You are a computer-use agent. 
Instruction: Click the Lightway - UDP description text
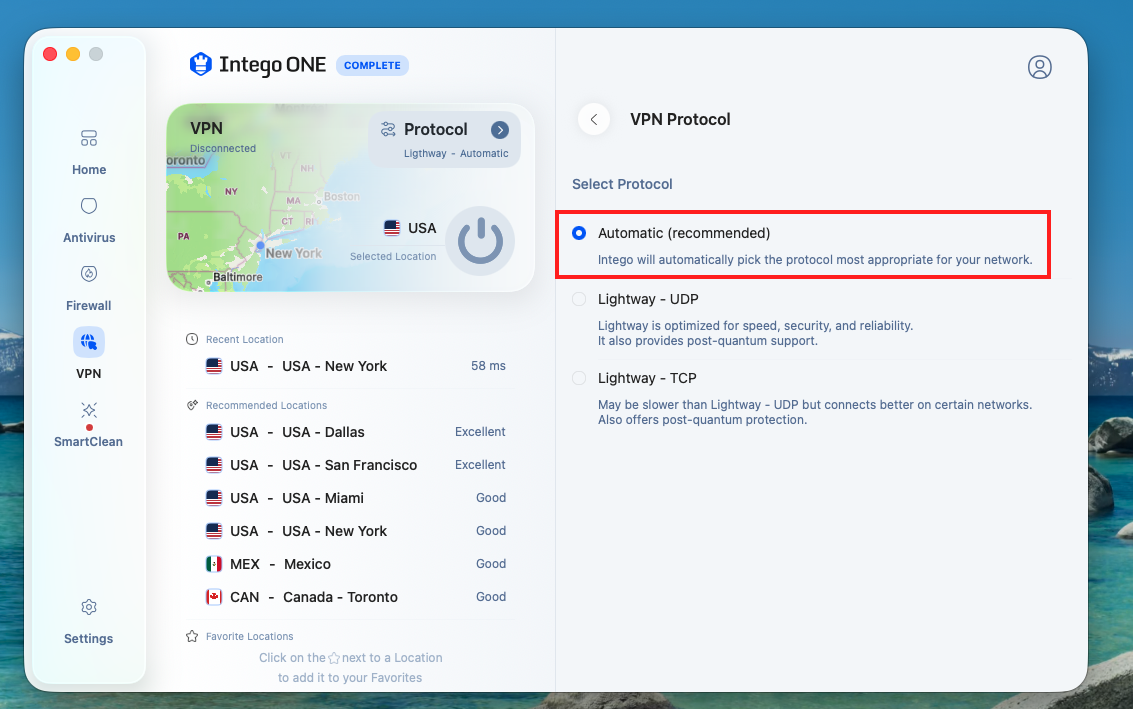point(755,333)
